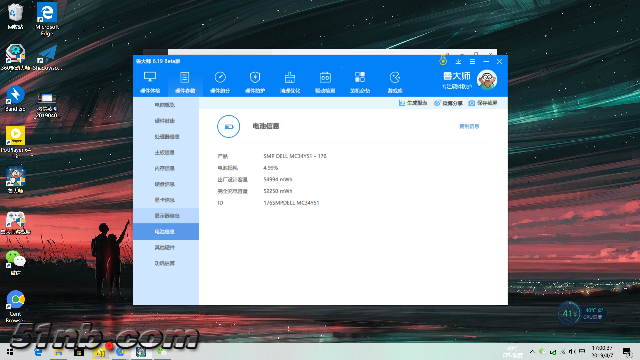
Task: Select 其他硬件 other hardware in sidebar
Action: coord(166,247)
